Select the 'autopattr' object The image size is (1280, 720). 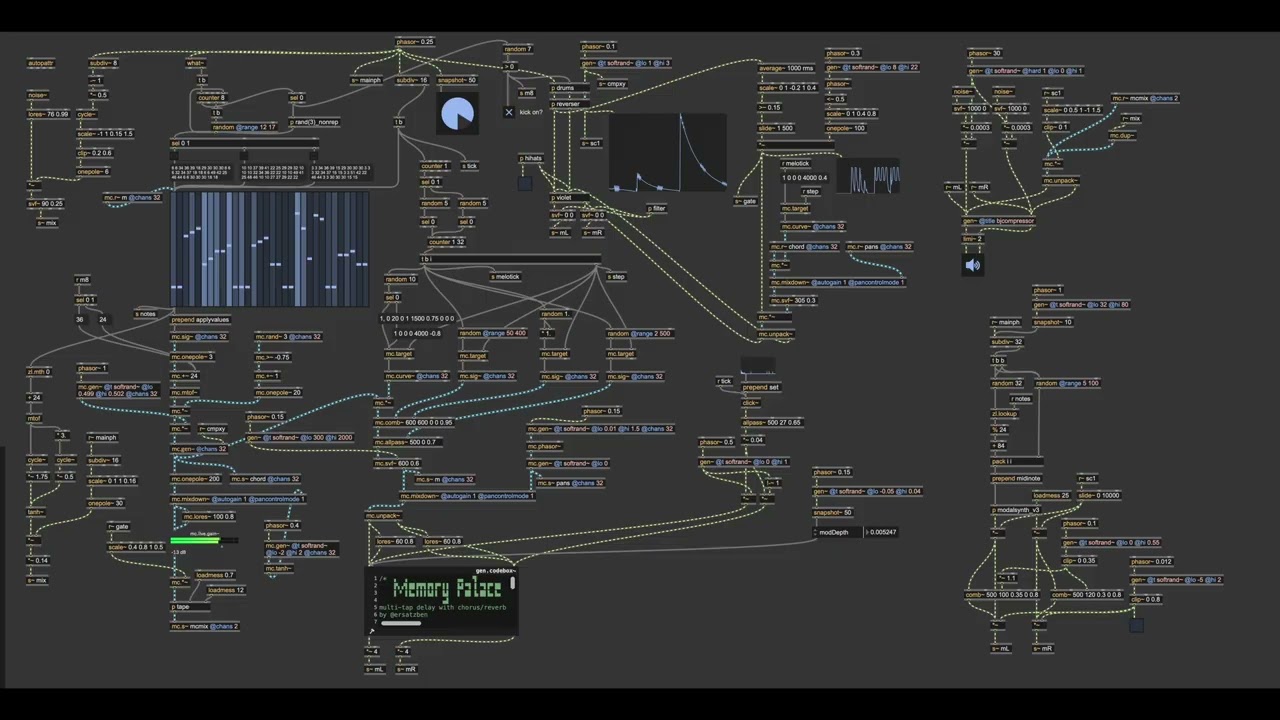tap(41, 63)
